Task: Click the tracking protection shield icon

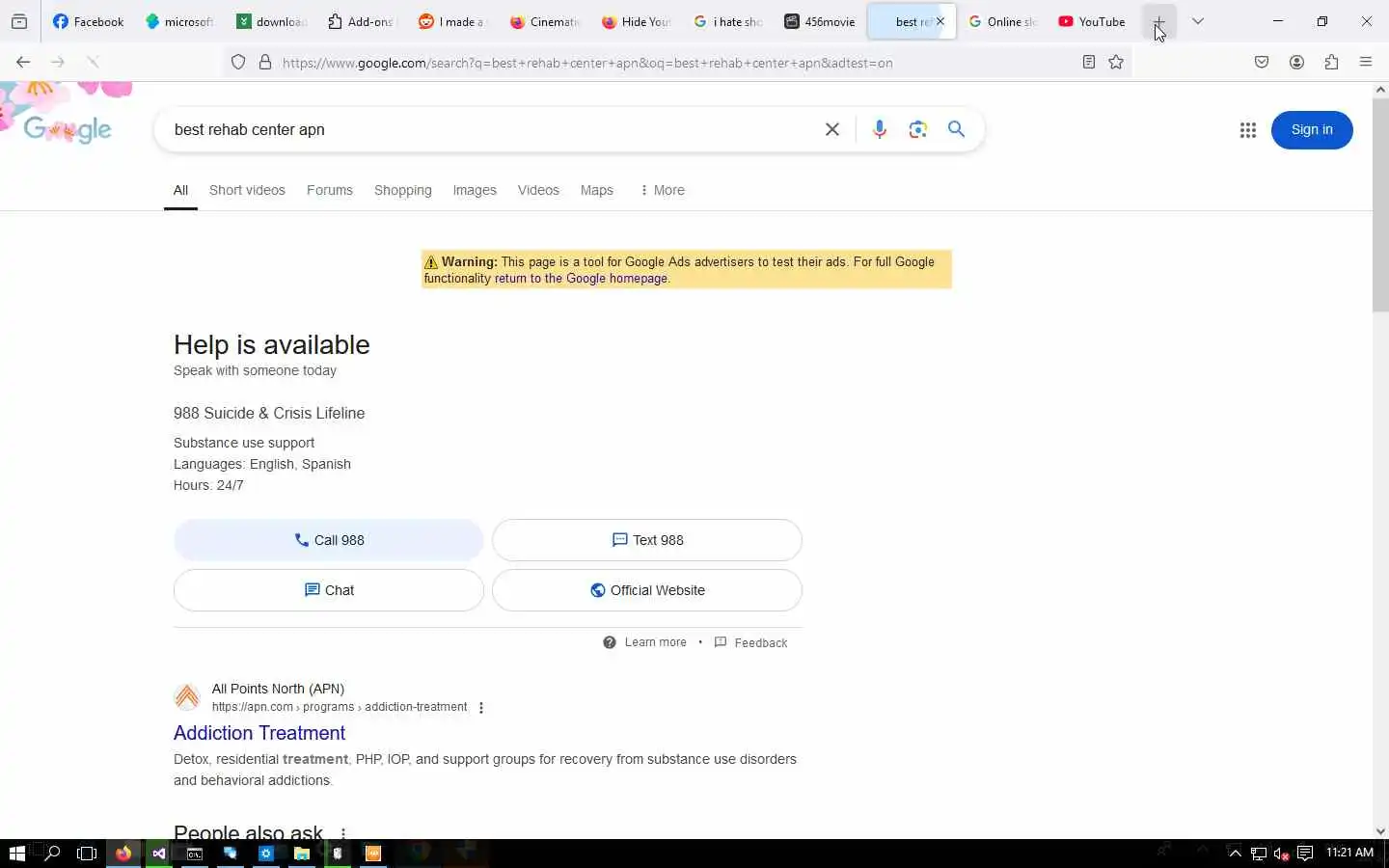Action: 238,63
